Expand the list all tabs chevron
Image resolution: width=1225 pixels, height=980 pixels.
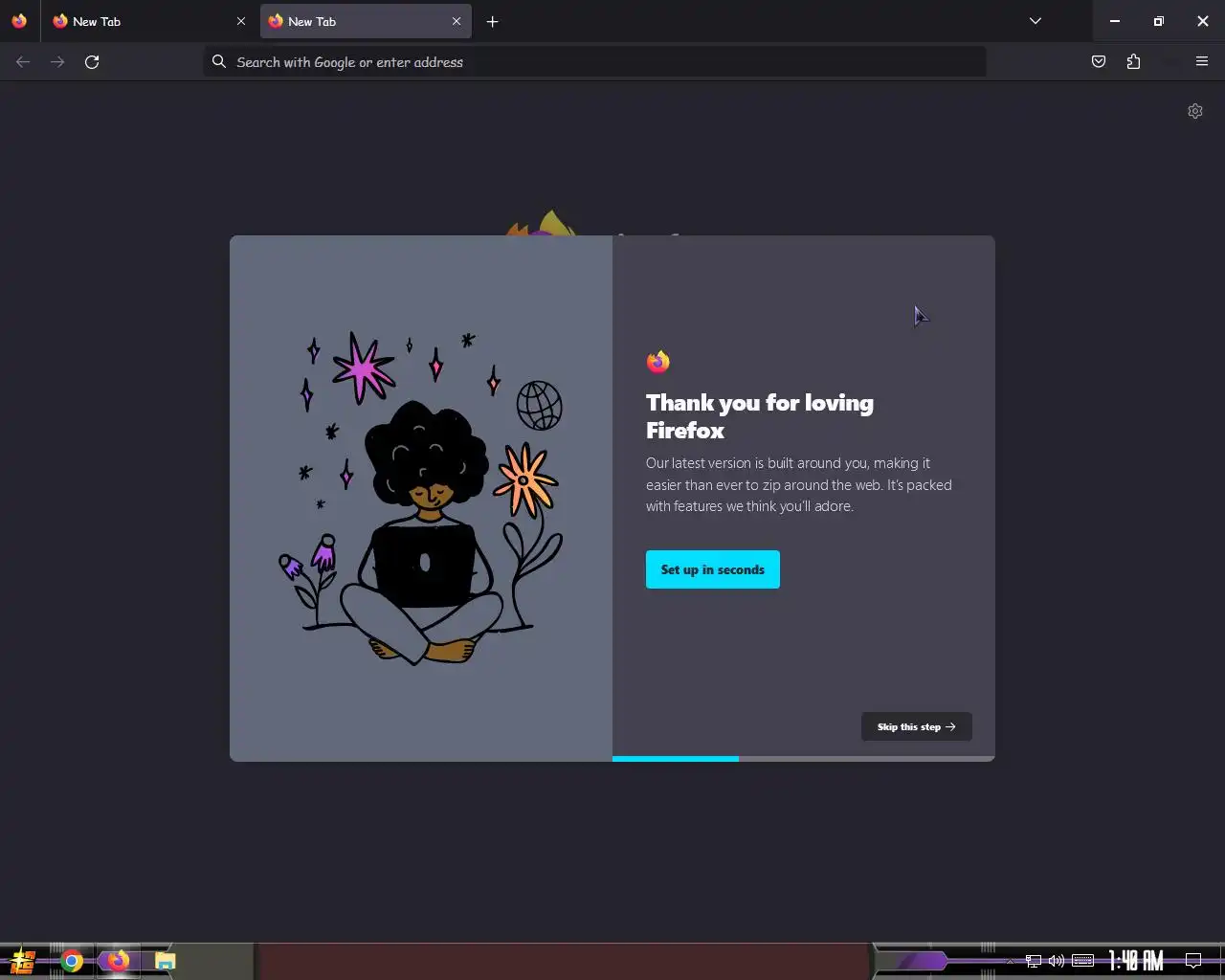(x=1035, y=21)
